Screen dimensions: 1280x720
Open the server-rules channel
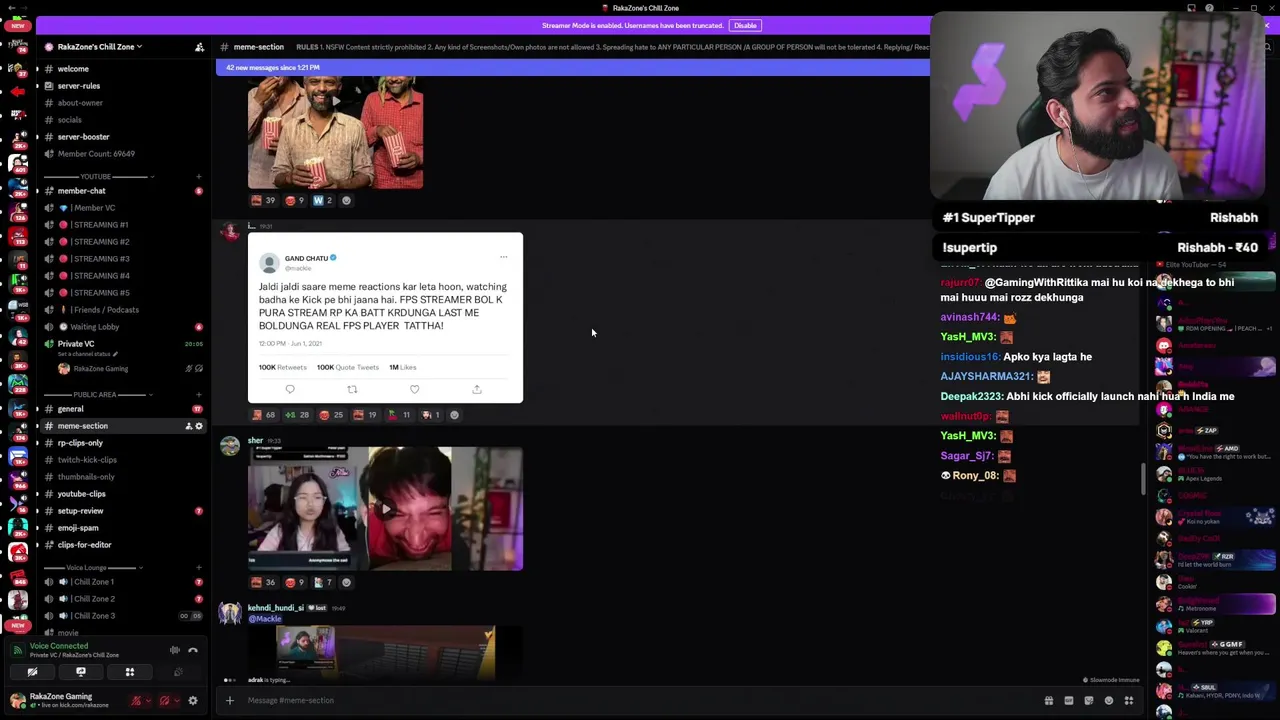79,86
